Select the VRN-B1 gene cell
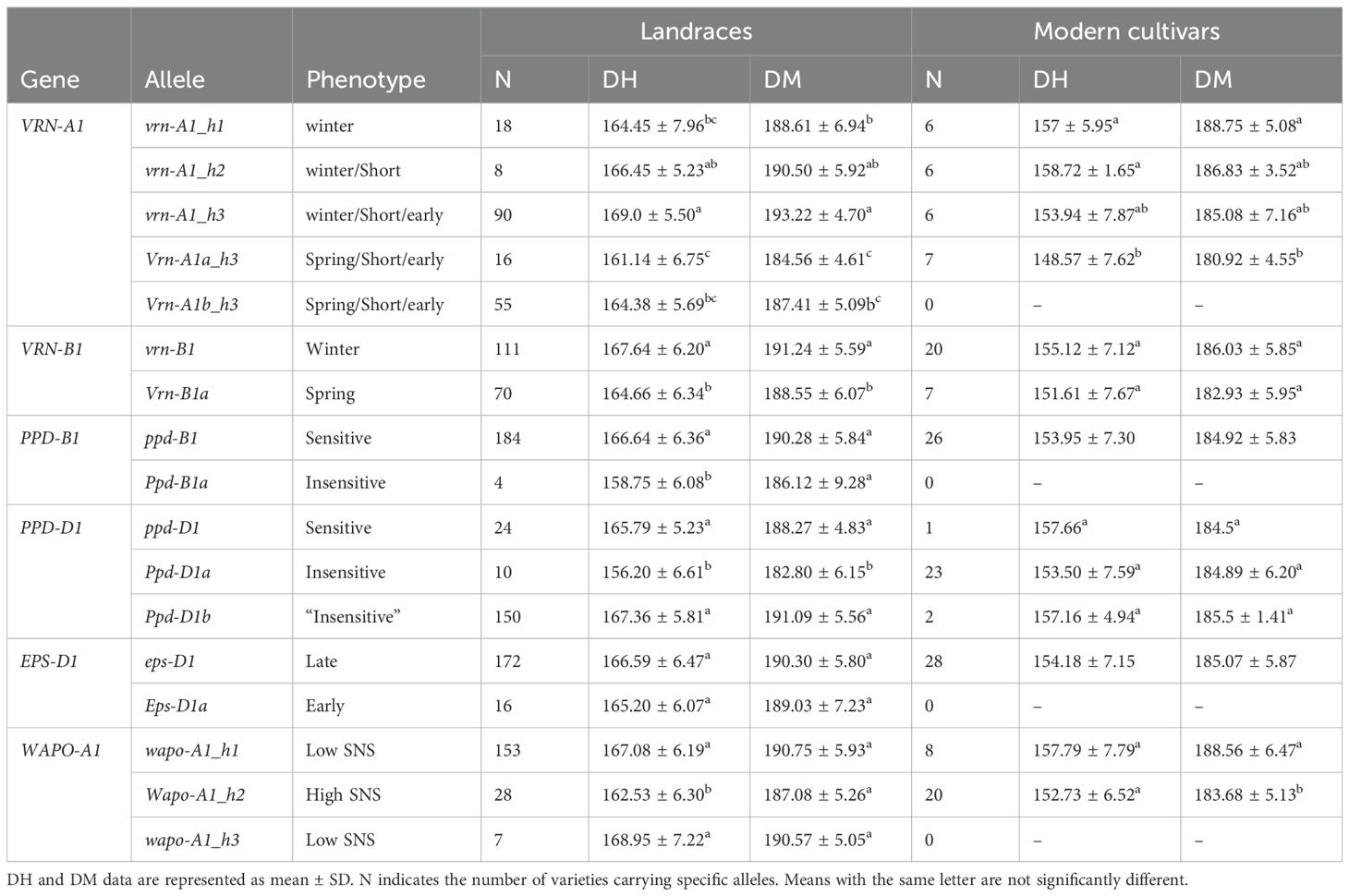This screenshot has width=1349, height=896. click(52, 349)
